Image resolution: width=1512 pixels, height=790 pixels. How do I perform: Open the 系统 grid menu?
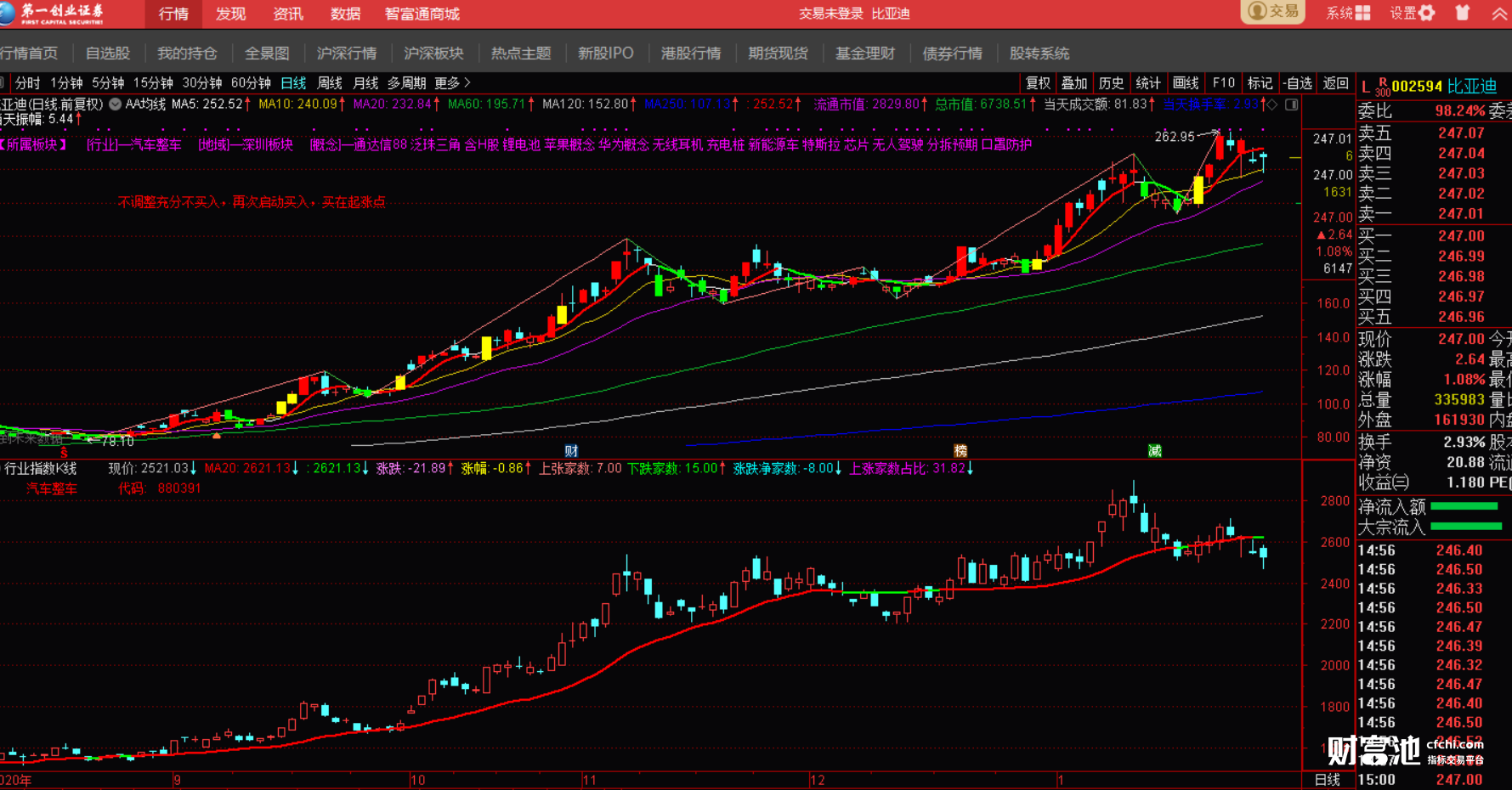(x=1348, y=13)
